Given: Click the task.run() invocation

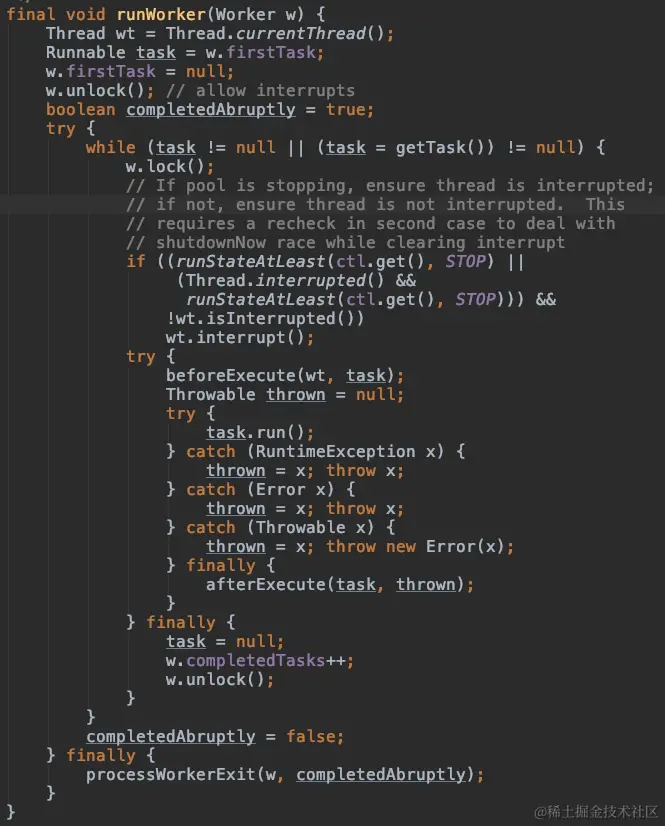Looking at the screenshot, I should [260, 432].
